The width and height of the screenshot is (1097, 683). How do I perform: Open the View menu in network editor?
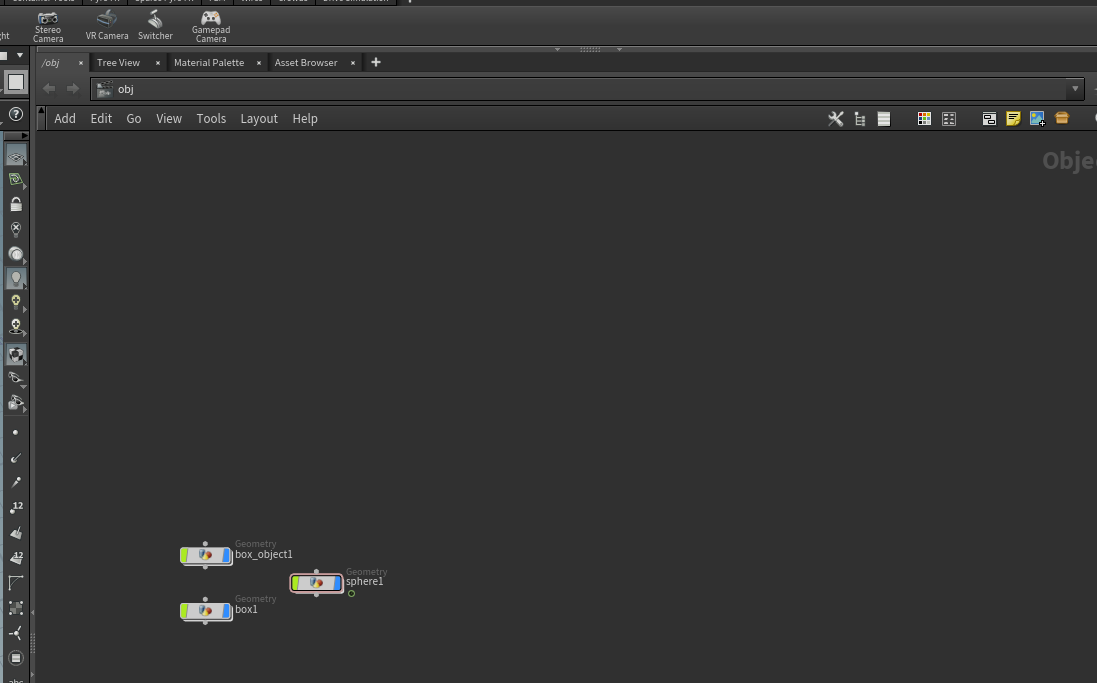169,119
